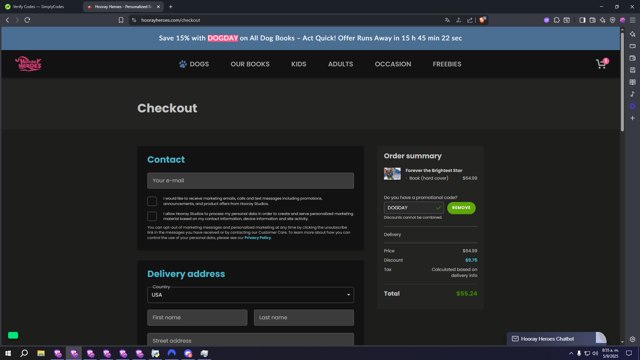This screenshot has width=640, height=360.
Task: Open File Explorer from taskbar
Action: click(41, 353)
